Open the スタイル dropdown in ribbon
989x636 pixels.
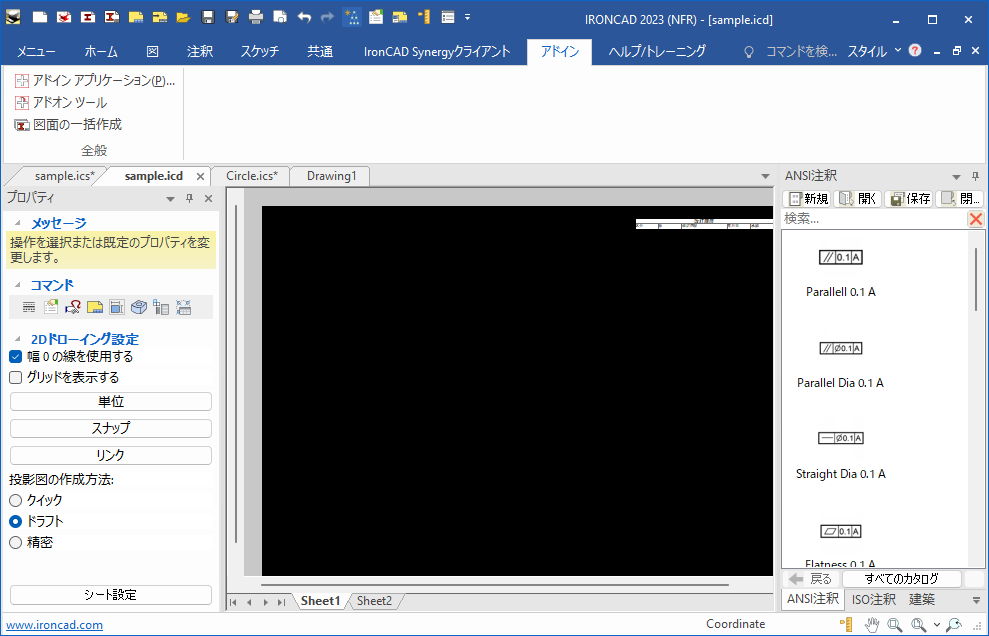tap(873, 51)
